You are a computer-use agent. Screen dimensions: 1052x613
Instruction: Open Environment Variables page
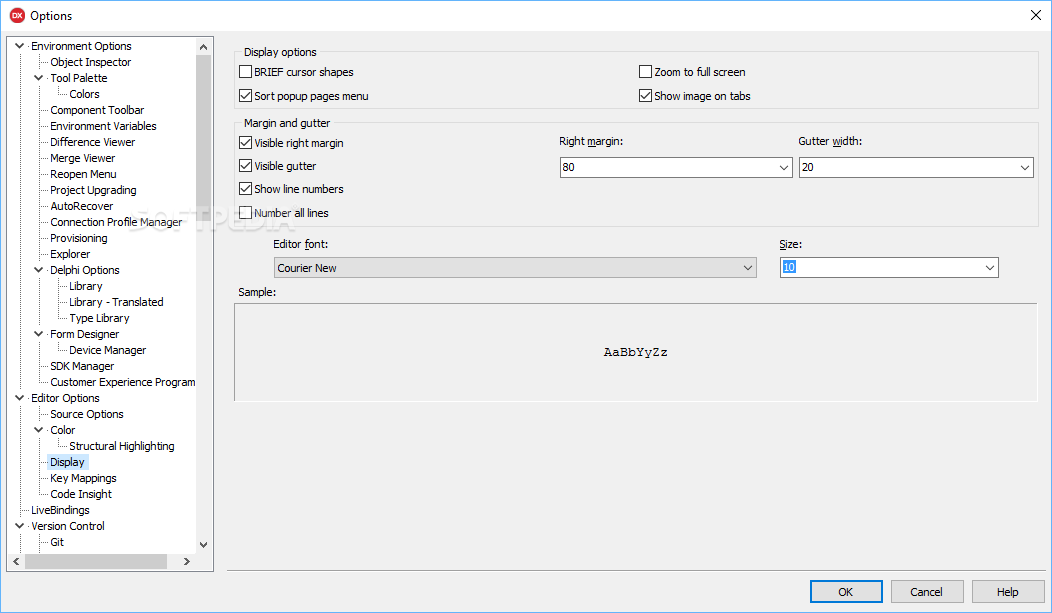[x=103, y=126]
